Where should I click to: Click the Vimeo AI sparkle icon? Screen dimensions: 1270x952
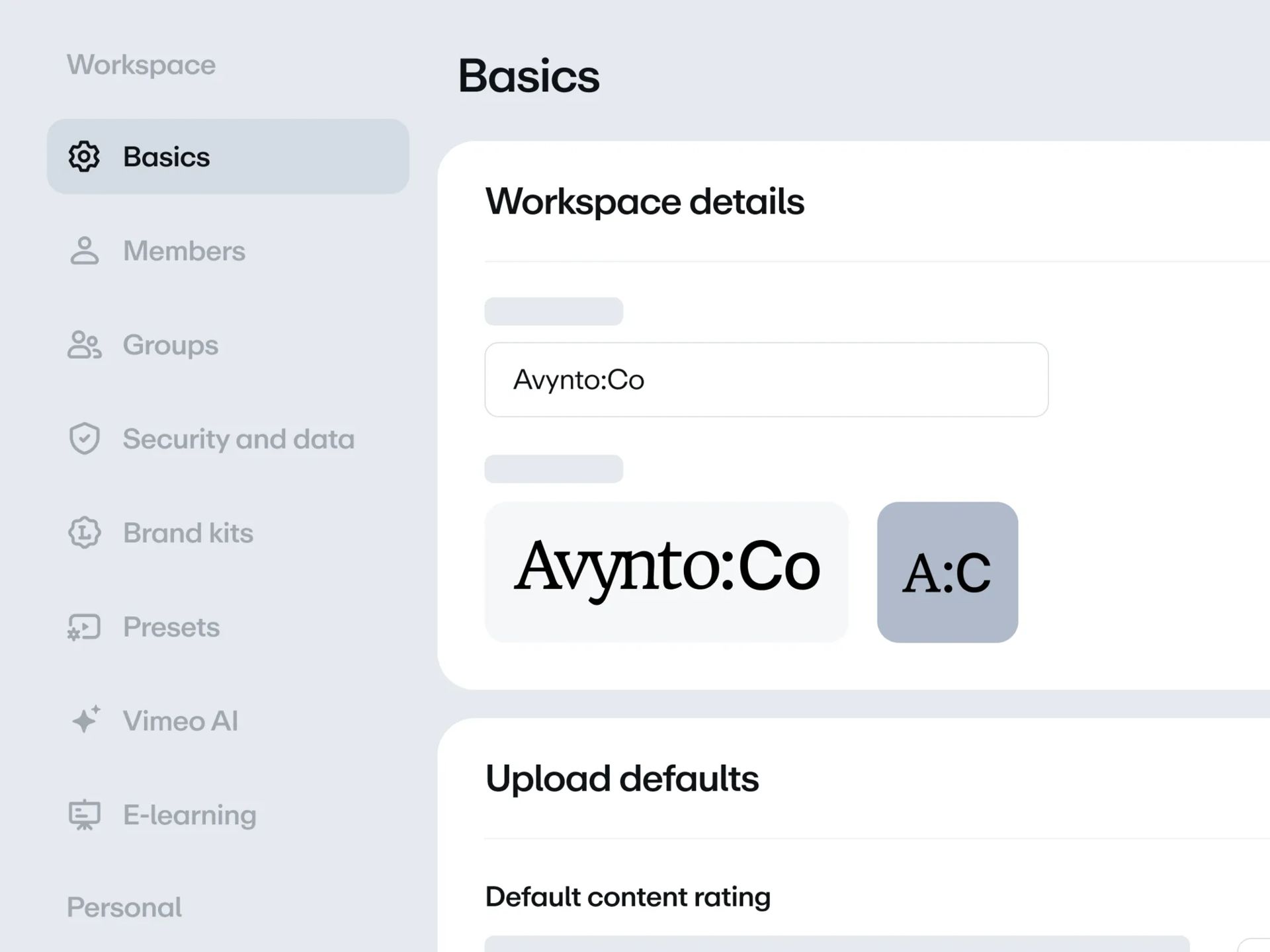click(85, 720)
